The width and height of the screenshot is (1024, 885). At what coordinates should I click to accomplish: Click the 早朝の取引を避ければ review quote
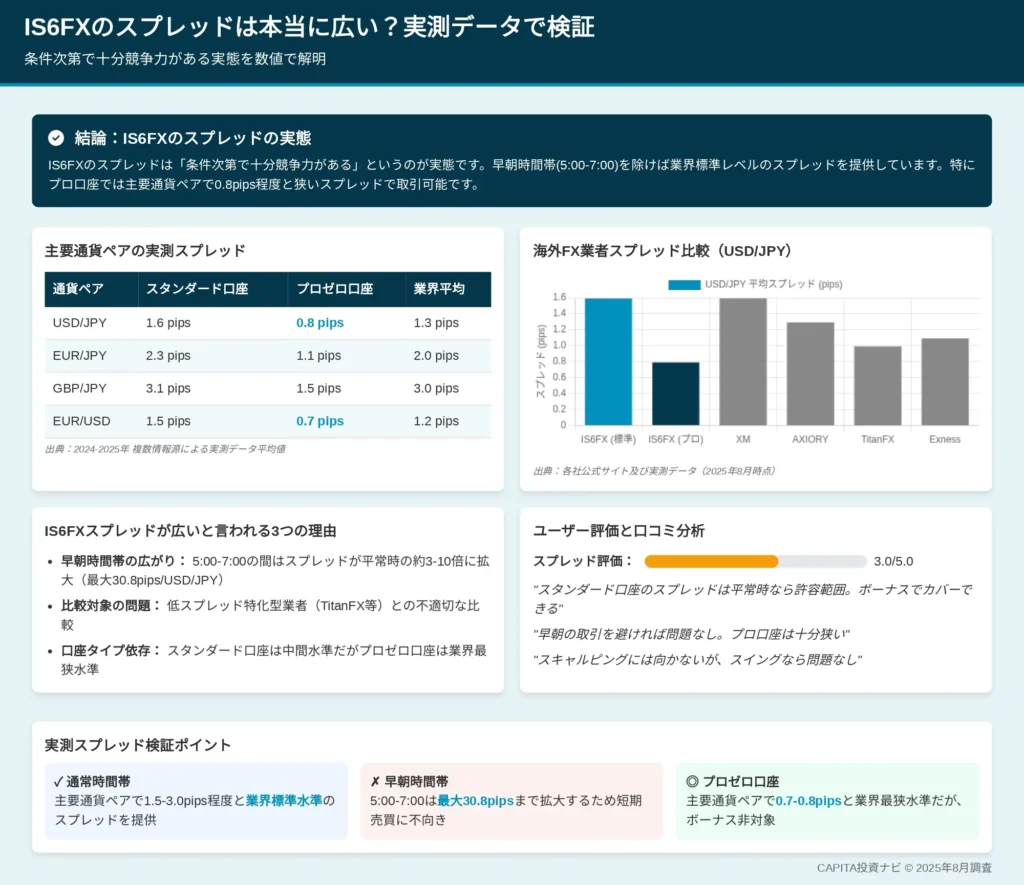tap(691, 634)
